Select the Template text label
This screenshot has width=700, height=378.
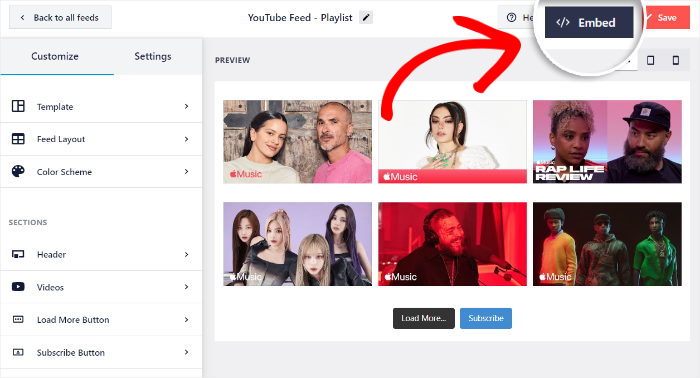55,107
